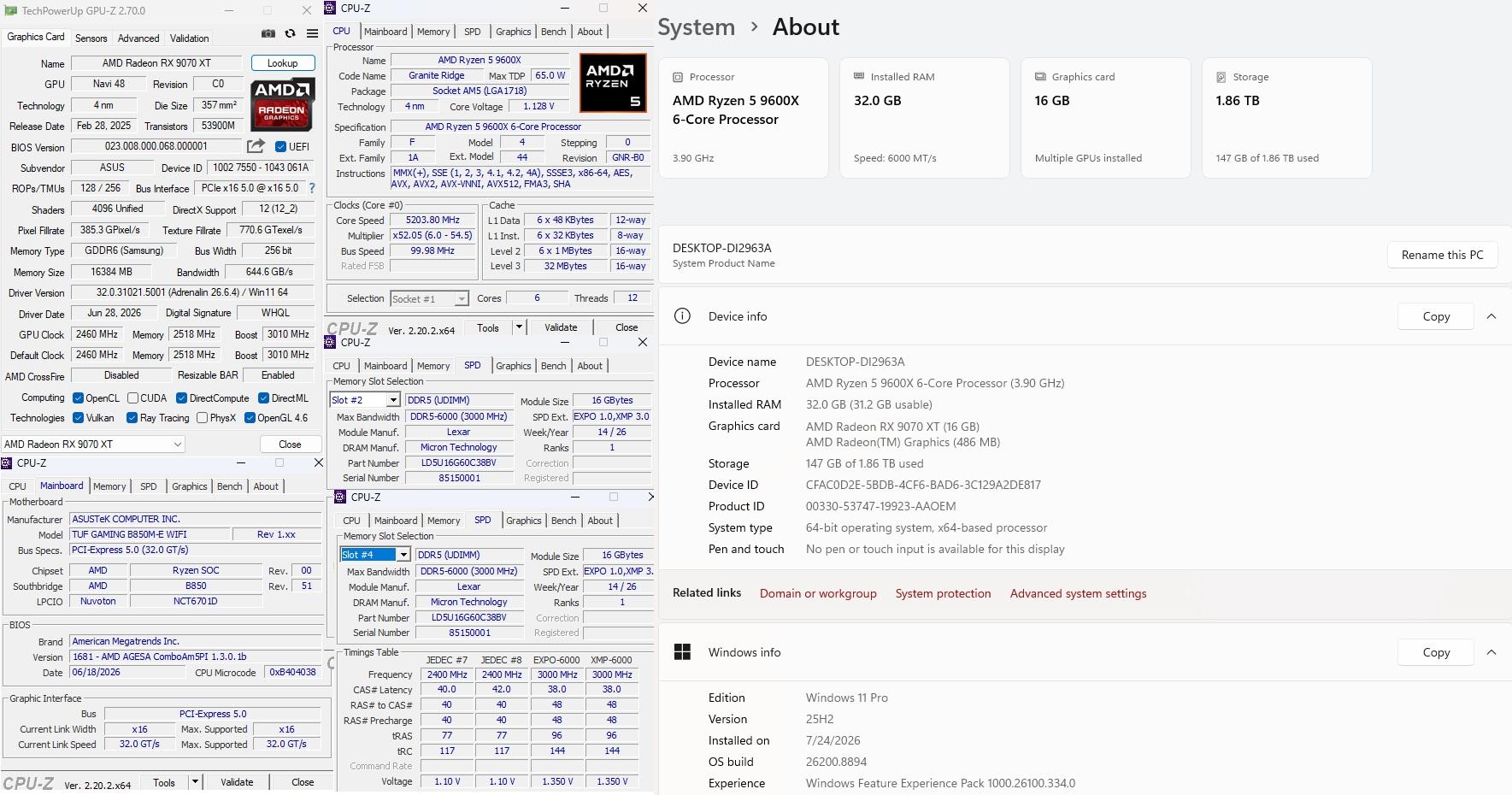
Task: Copy the Device info details
Action: pos(1436,316)
